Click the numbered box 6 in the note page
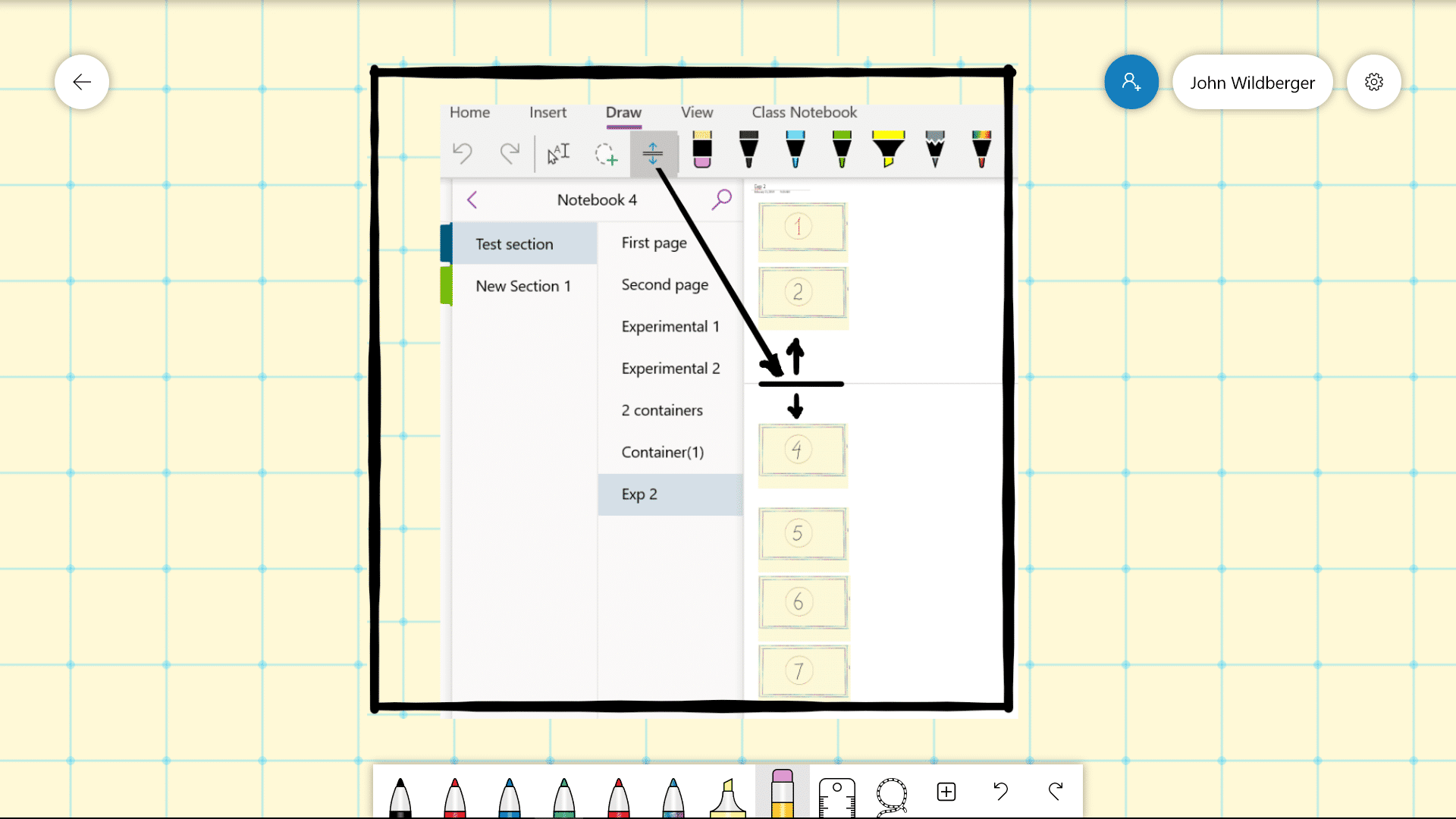 [x=803, y=602]
